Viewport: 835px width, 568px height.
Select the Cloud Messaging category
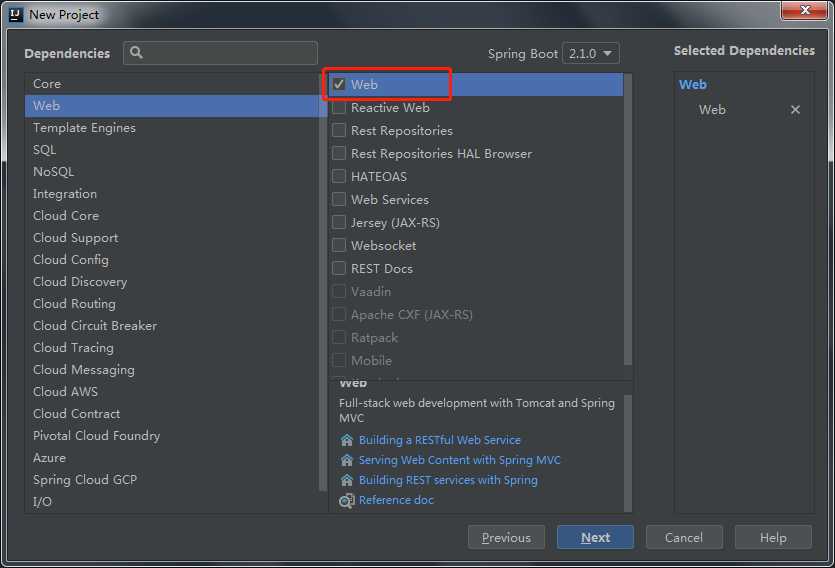pos(172,369)
